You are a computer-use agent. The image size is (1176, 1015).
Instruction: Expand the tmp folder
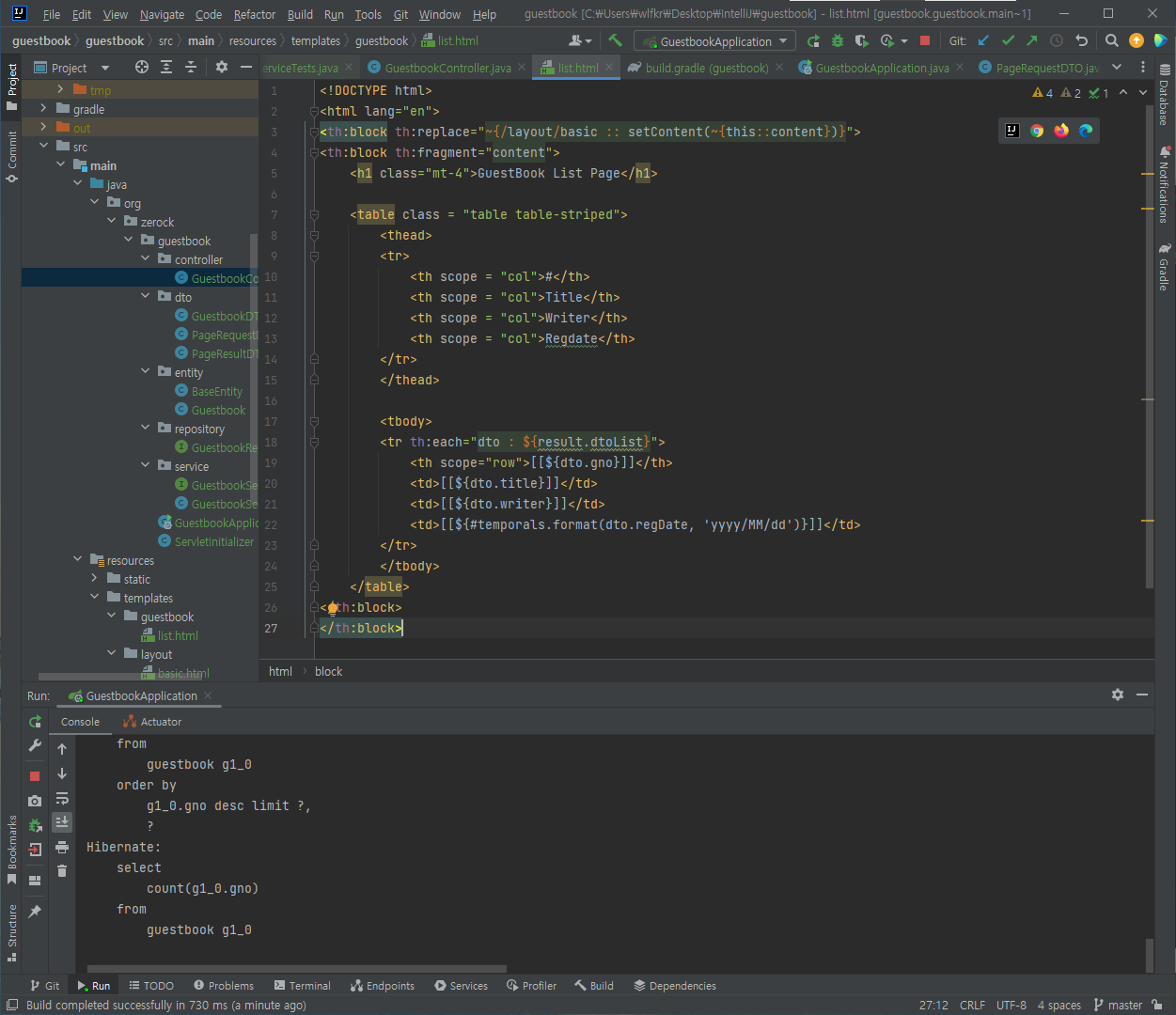click(60, 90)
